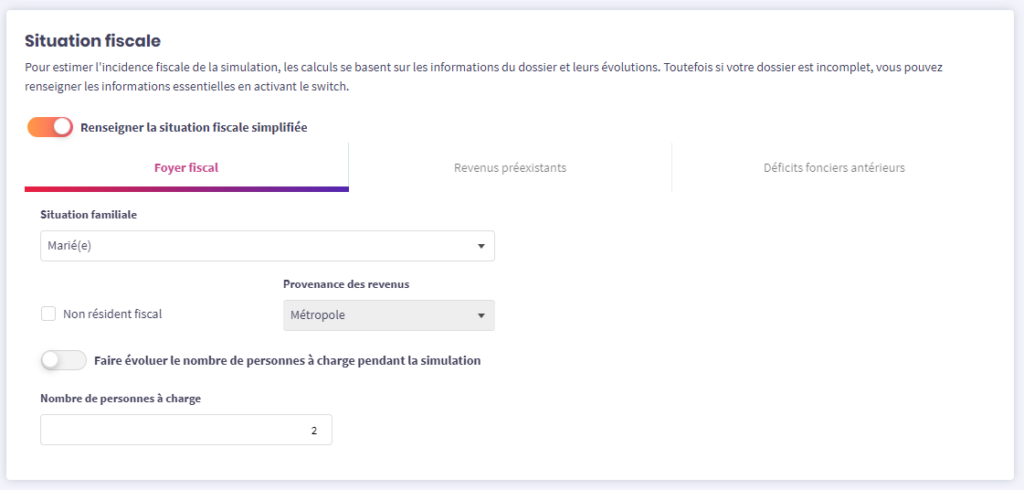This screenshot has height=490, width=1024.
Task: Click the arrow beside Marié(e)
Action: point(480,246)
